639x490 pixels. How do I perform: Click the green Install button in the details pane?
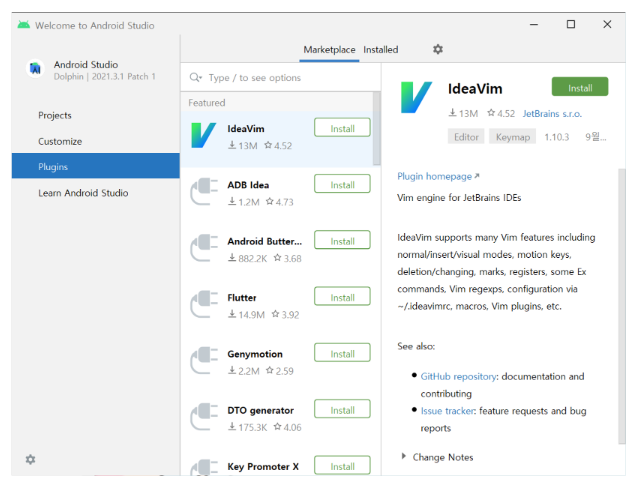(x=580, y=87)
